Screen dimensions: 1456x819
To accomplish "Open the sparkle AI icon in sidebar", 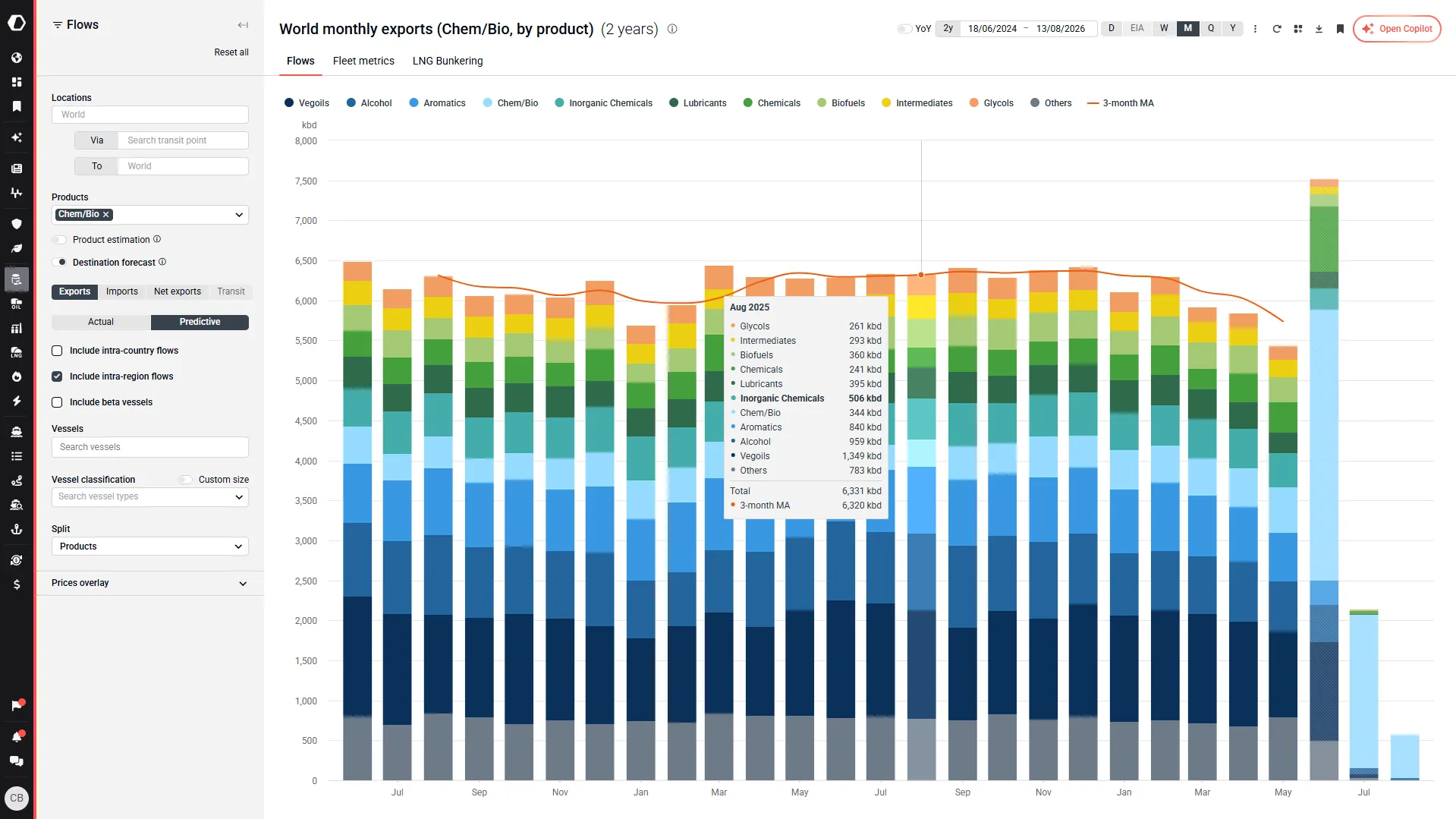I will pyautogui.click(x=17, y=137).
